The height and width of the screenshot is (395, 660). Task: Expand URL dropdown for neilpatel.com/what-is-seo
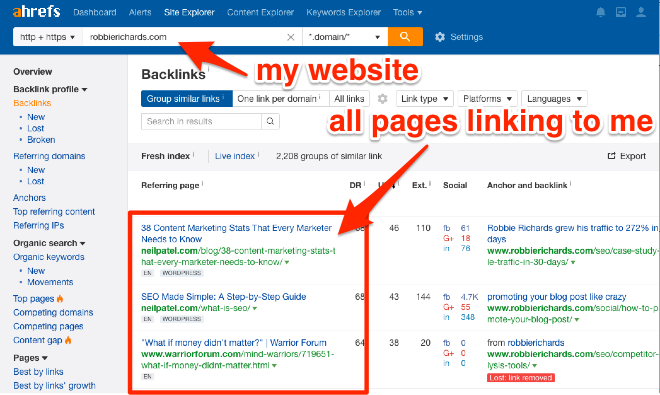click(x=255, y=308)
